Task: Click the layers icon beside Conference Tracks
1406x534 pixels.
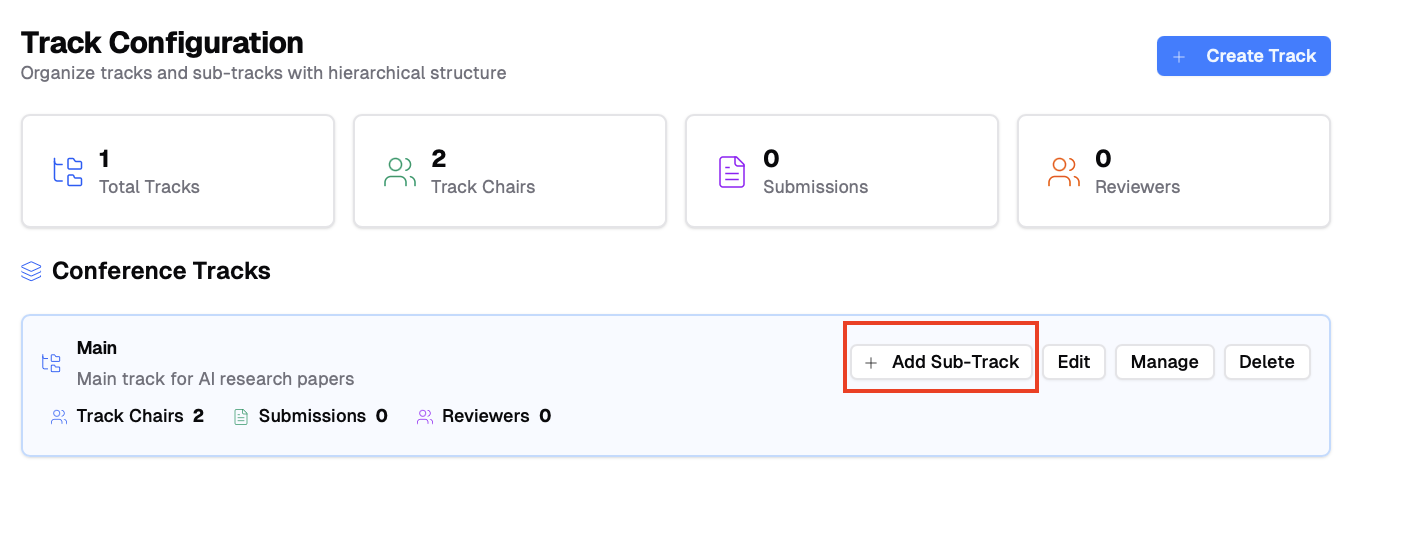Action: point(31,271)
